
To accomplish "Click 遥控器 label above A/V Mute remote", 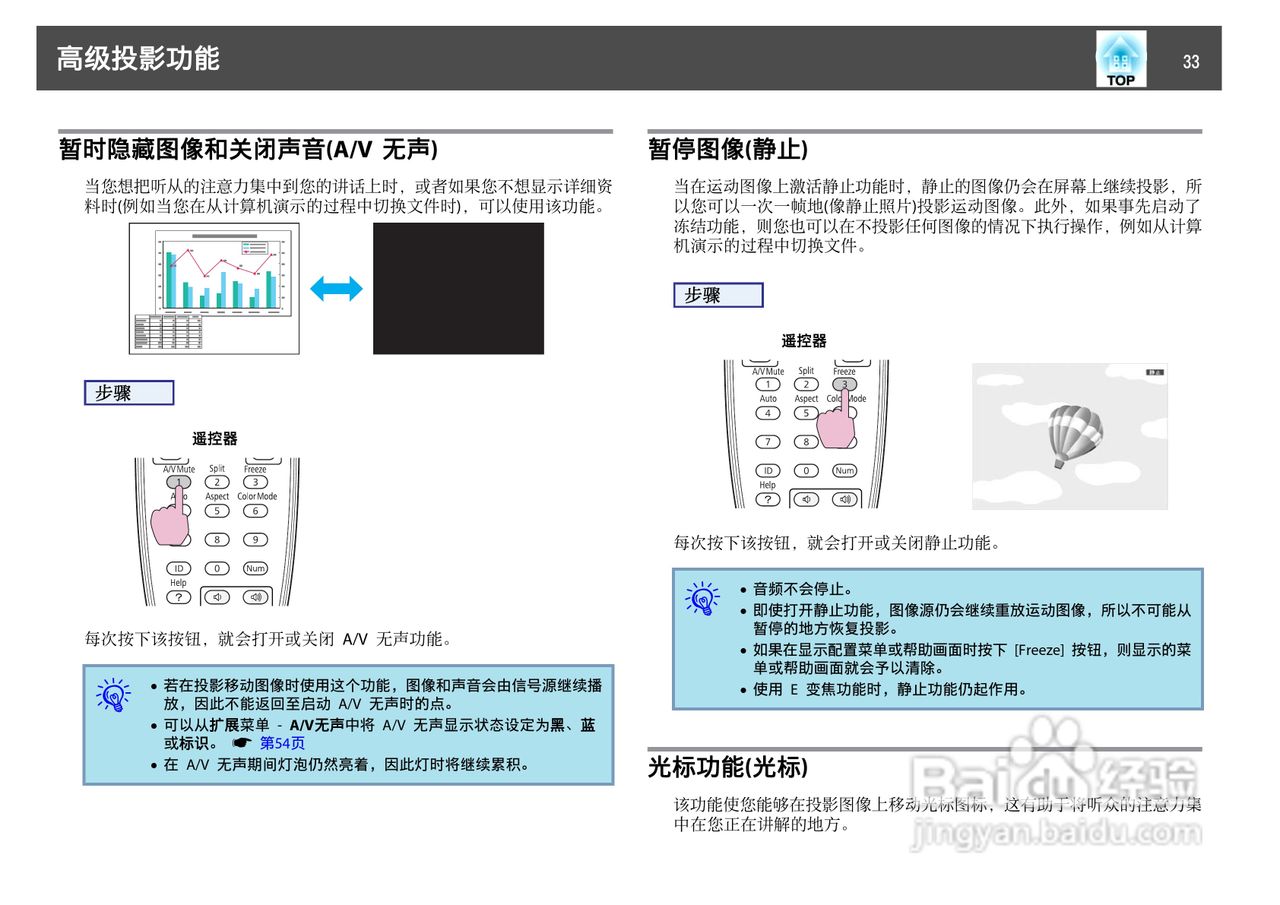I will (215, 438).
